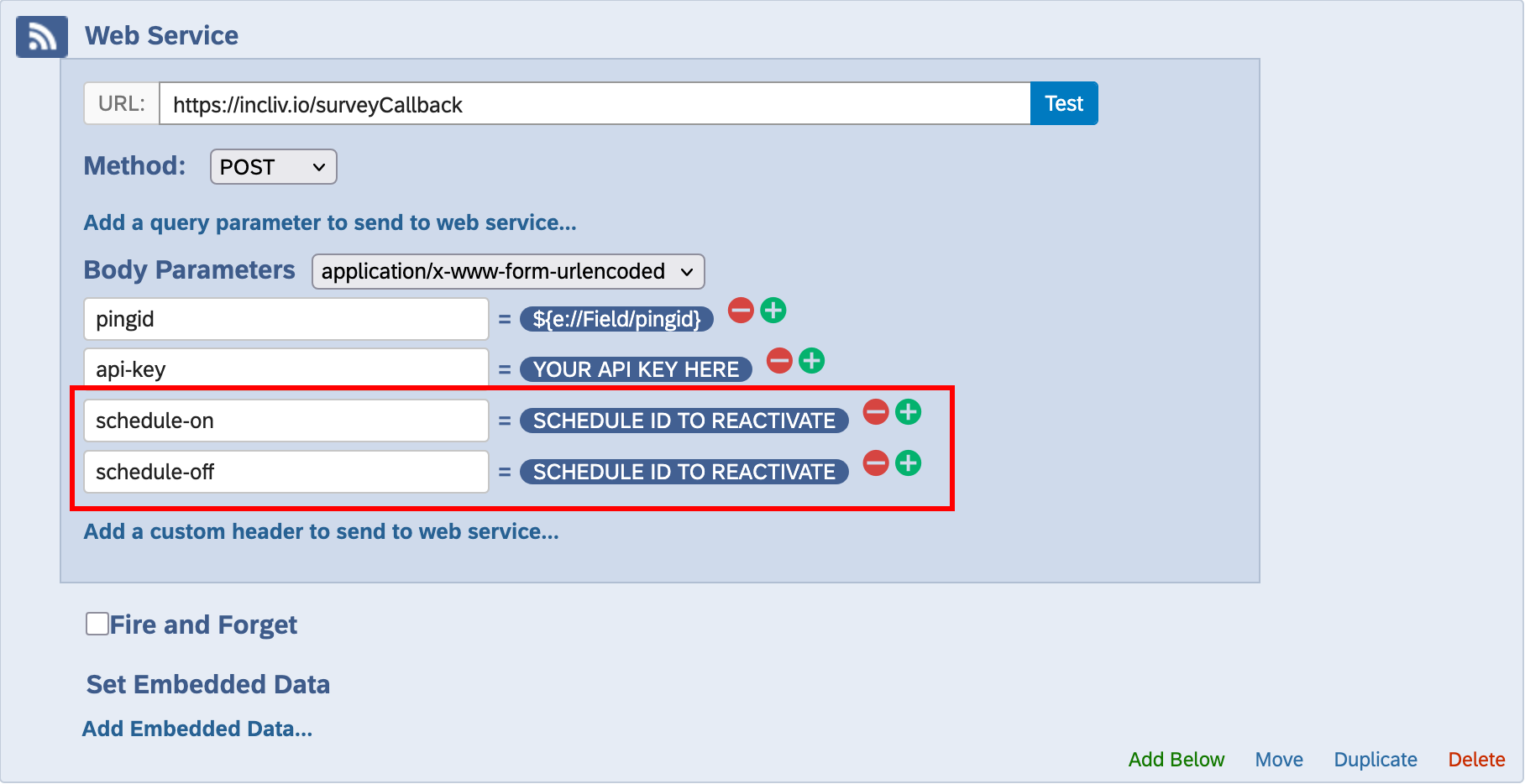
Task: Add a parameter after the schedule-off row
Action: tap(908, 463)
